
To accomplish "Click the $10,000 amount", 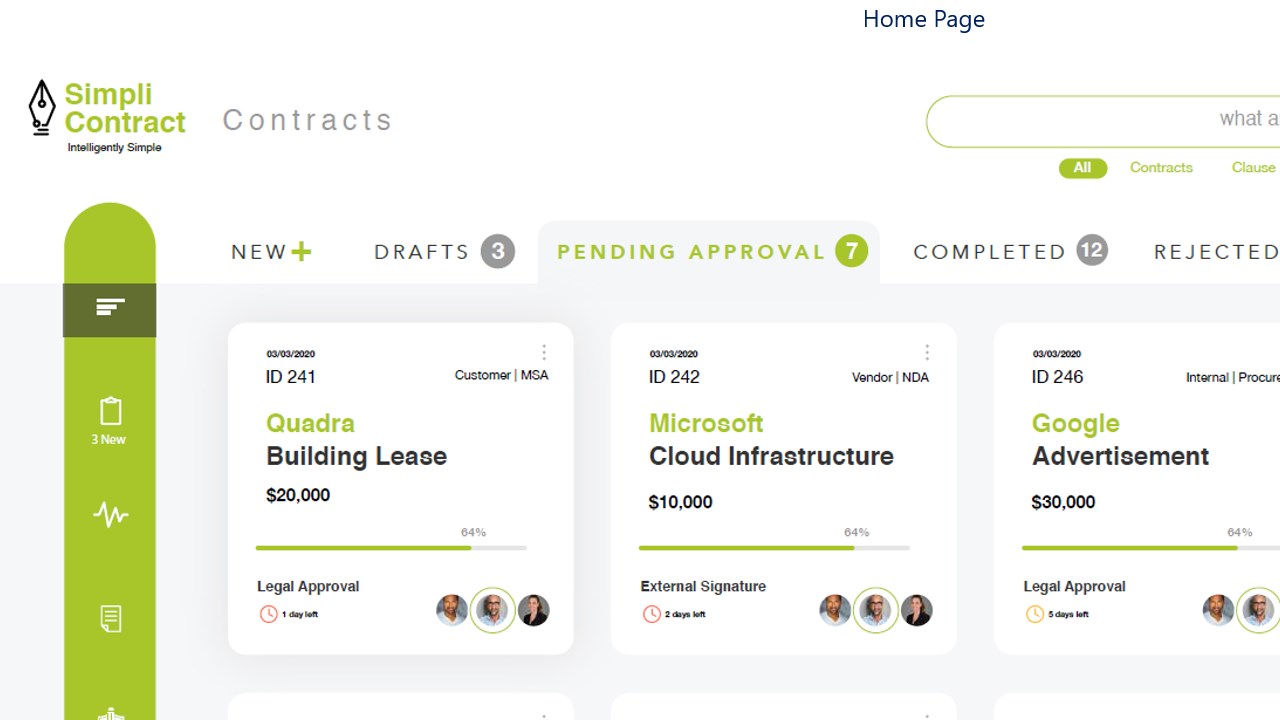I will pos(681,502).
